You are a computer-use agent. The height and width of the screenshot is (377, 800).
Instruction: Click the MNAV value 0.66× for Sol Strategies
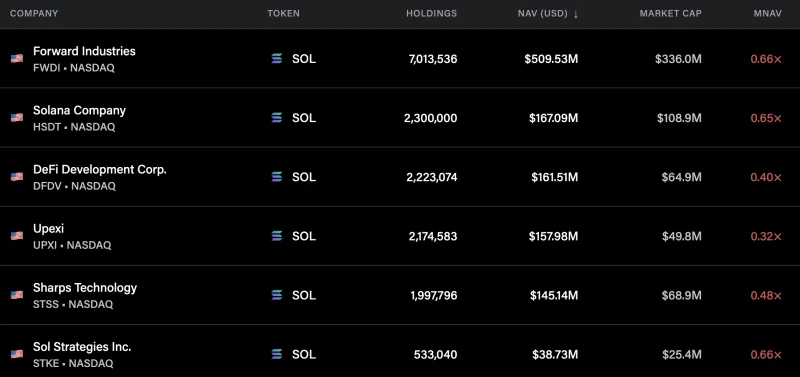tap(766, 355)
